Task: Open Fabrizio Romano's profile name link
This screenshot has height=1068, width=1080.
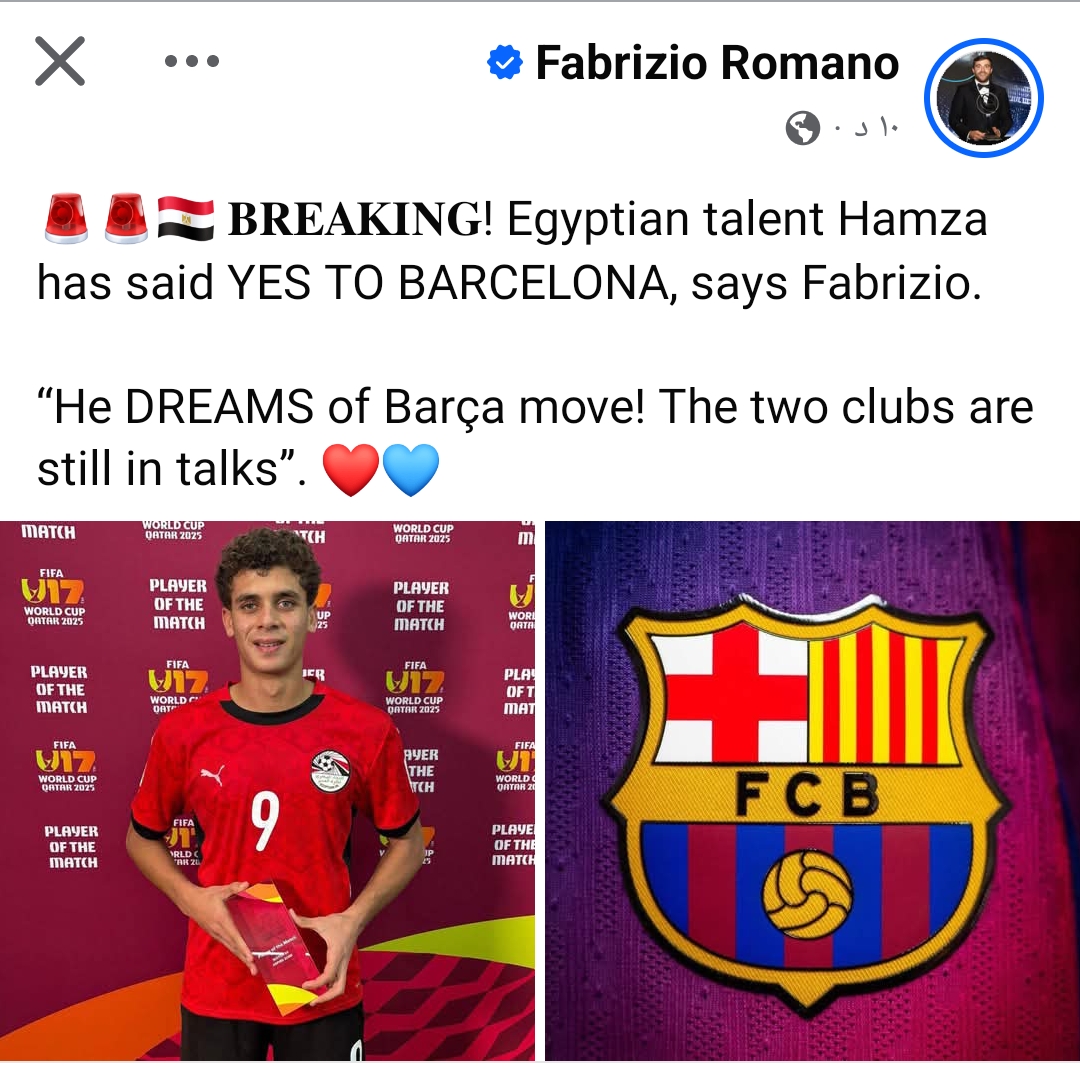Action: (717, 63)
